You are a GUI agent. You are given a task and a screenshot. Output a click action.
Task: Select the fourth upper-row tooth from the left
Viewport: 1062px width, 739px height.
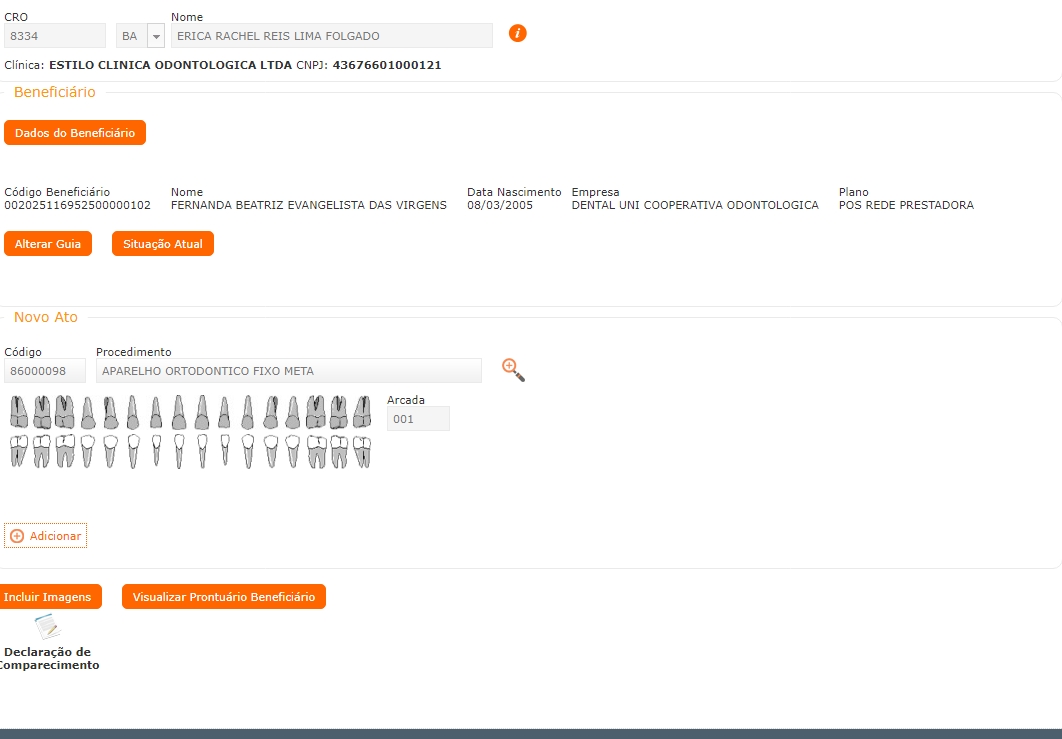(x=88, y=412)
